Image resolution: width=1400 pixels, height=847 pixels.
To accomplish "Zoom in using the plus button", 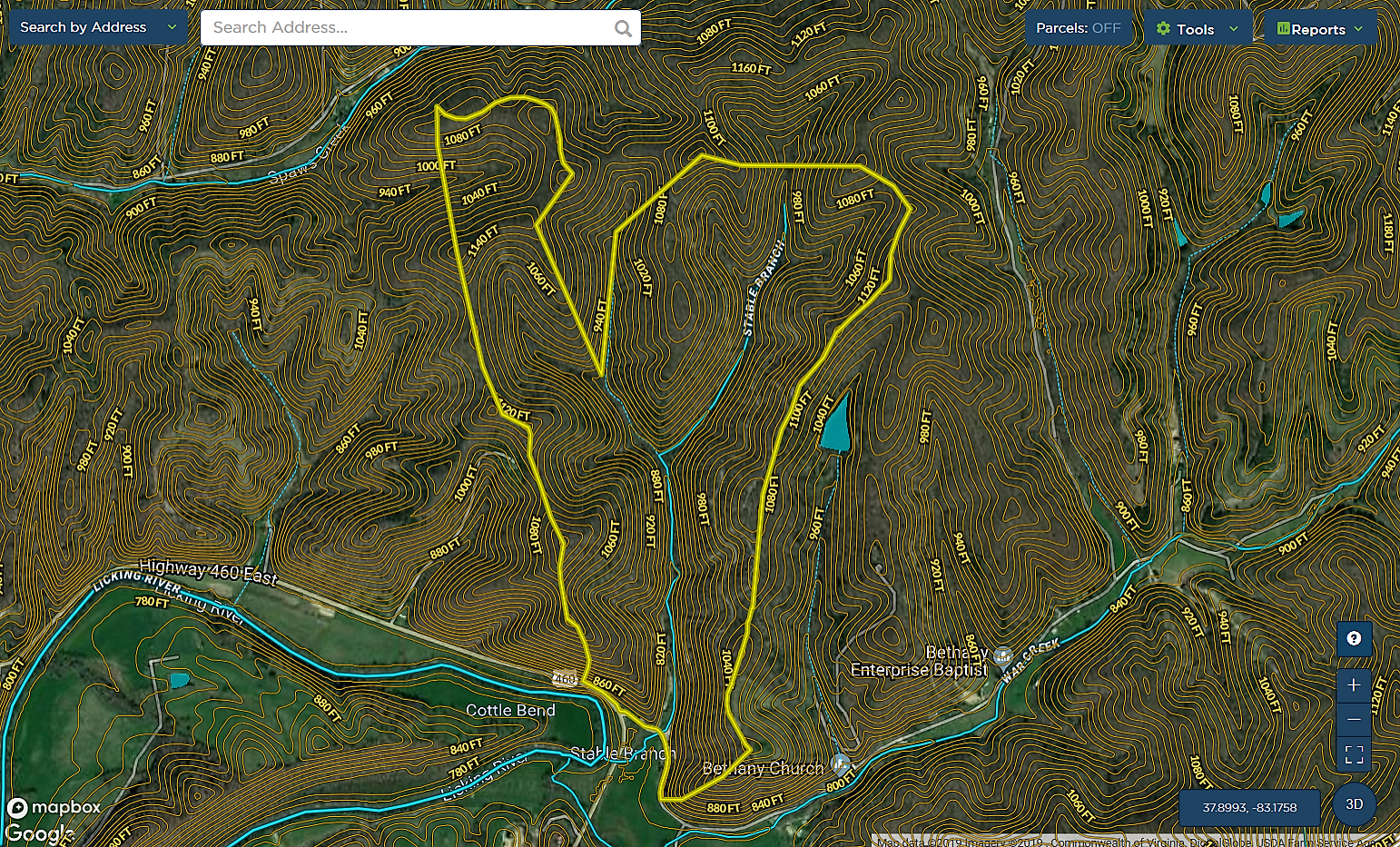I will click(x=1354, y=685).
